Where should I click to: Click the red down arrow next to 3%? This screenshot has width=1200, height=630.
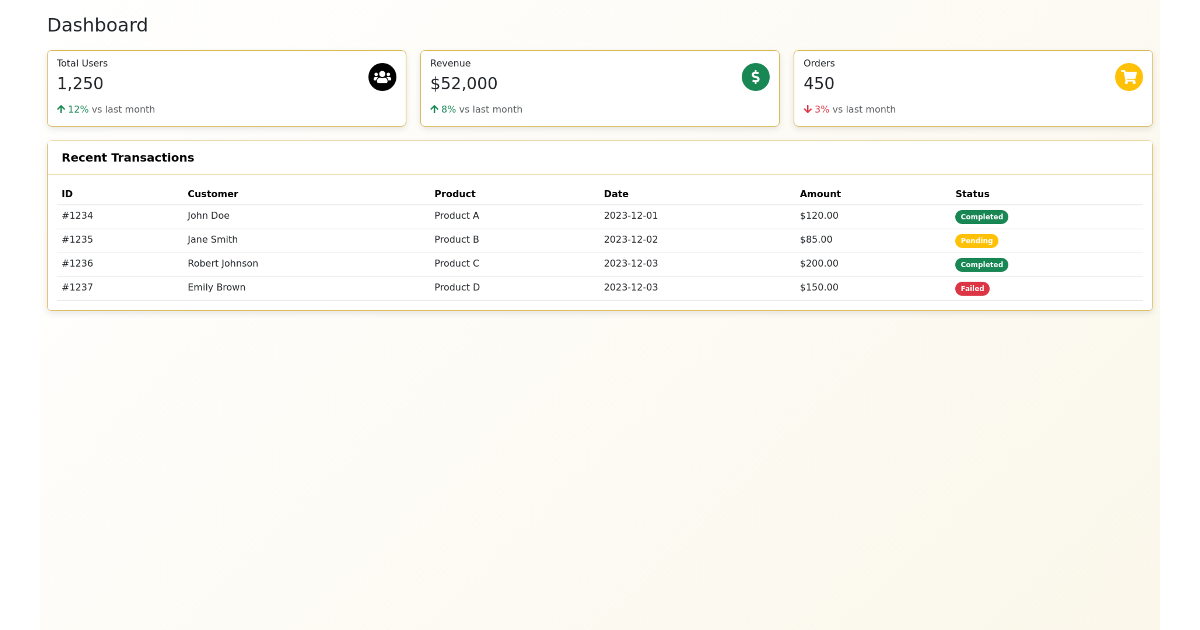tap(808, 109)
